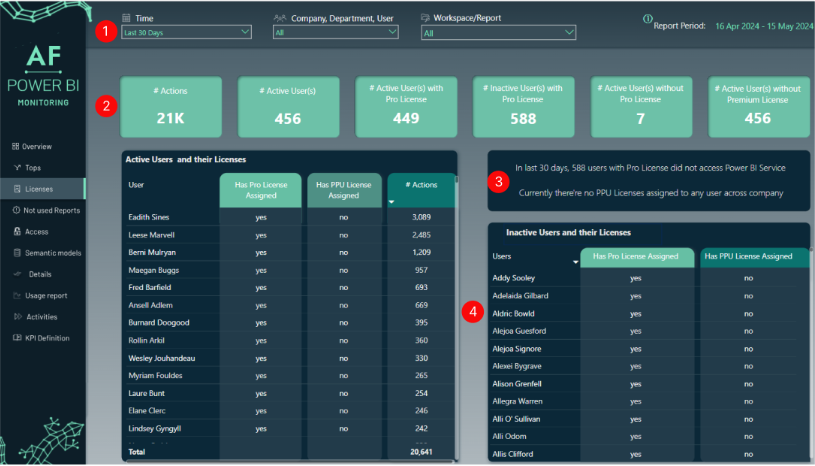Click the Access lock icon
815x466 pixels.
pyautogui.click(x=17, y=232)
